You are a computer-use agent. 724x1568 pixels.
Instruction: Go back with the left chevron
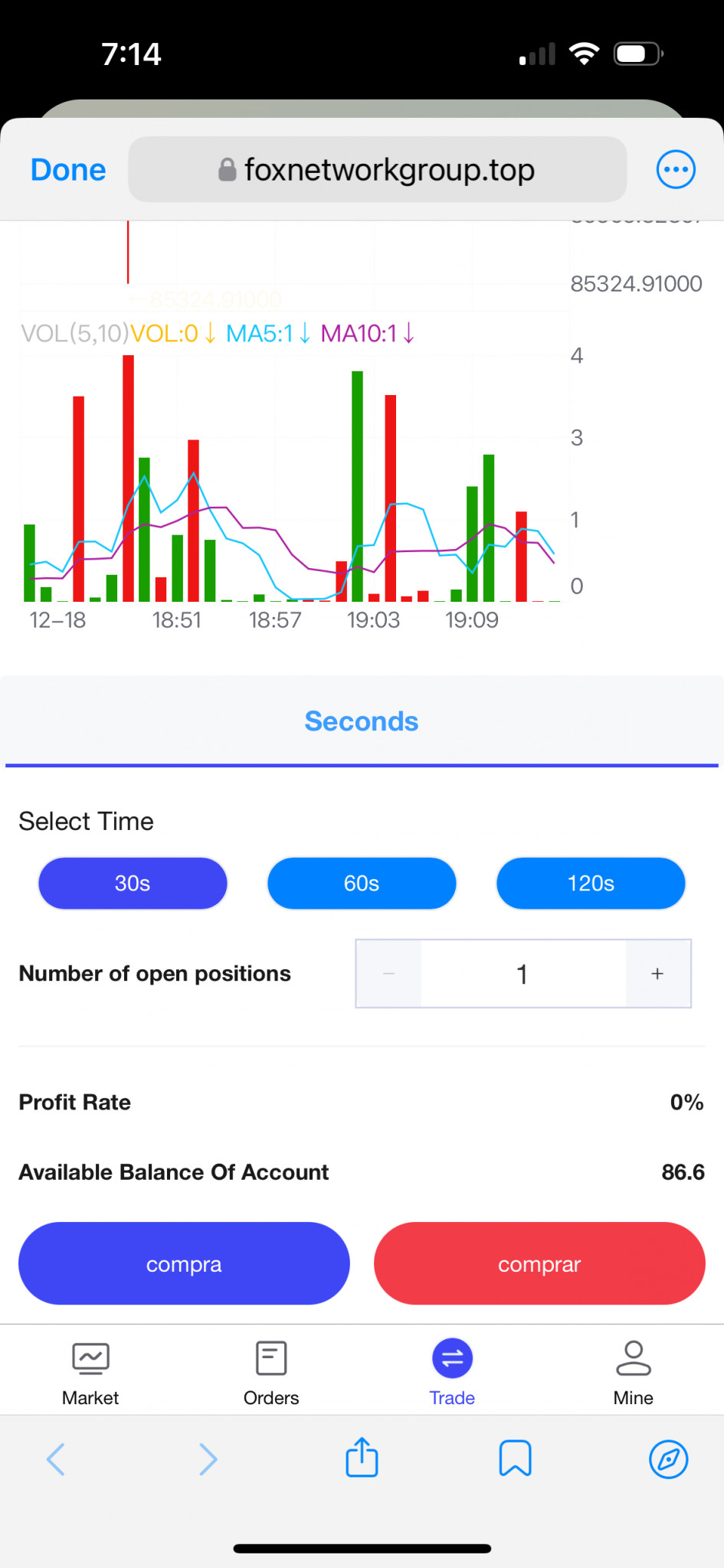coord(56,1459)
